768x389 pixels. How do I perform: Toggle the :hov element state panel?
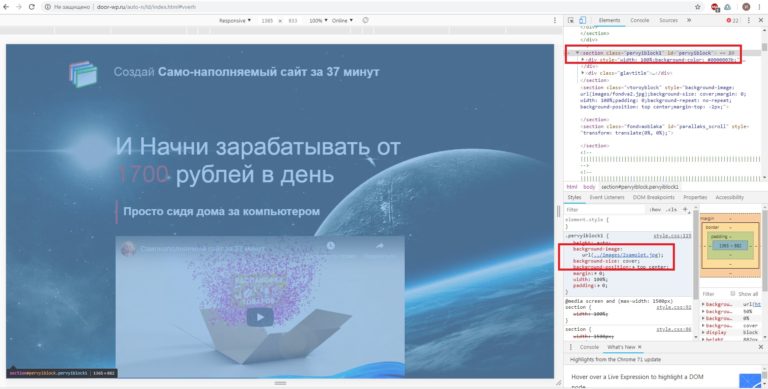tap(655, 210)
